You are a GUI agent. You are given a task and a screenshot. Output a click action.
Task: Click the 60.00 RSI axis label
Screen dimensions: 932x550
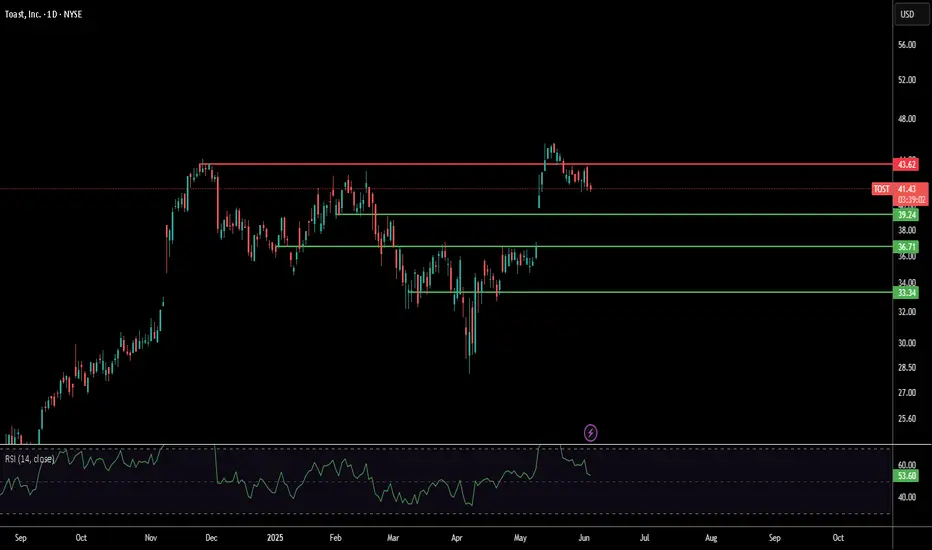(x=907, y=465)
